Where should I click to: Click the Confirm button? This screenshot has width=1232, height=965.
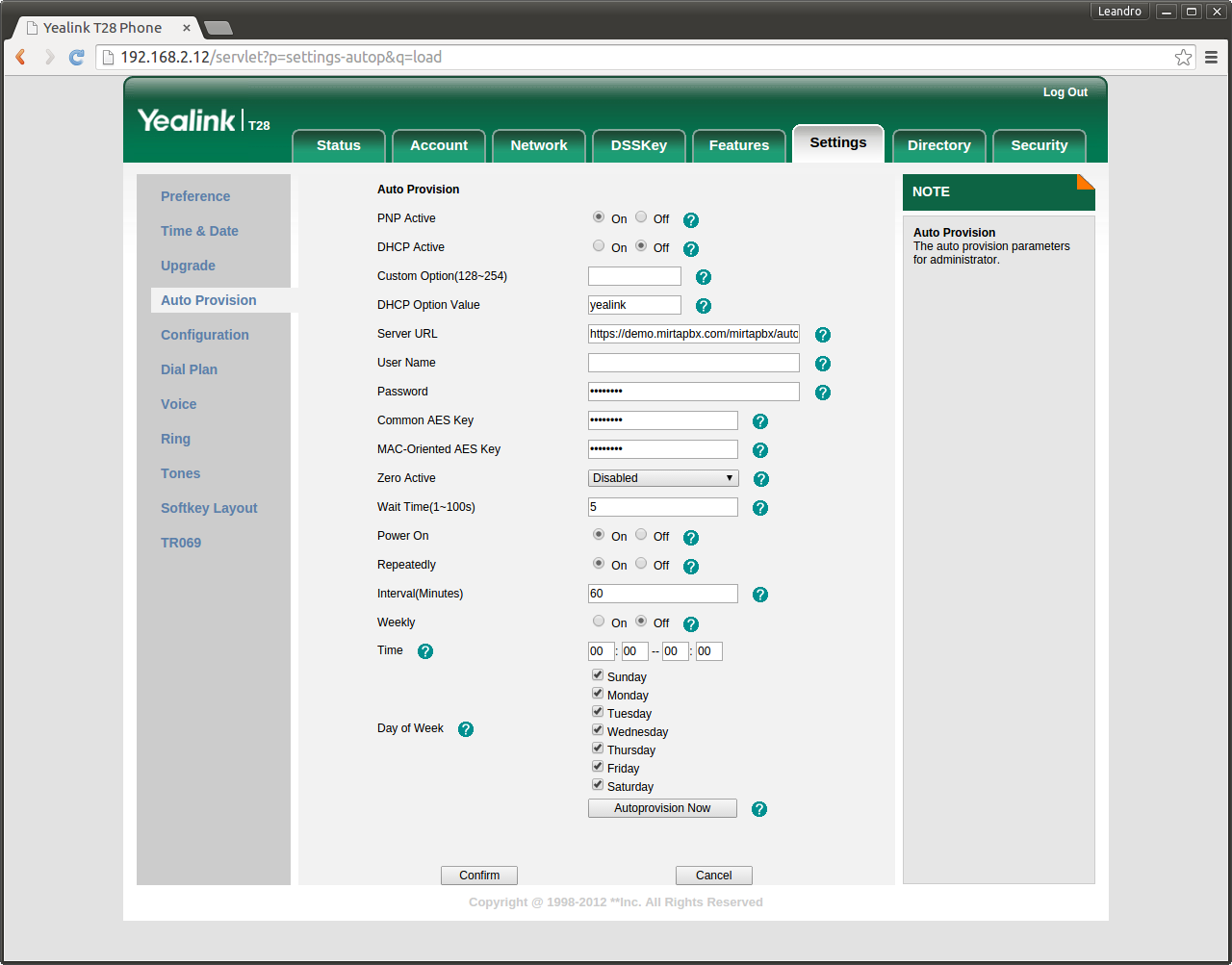[479, 876]
